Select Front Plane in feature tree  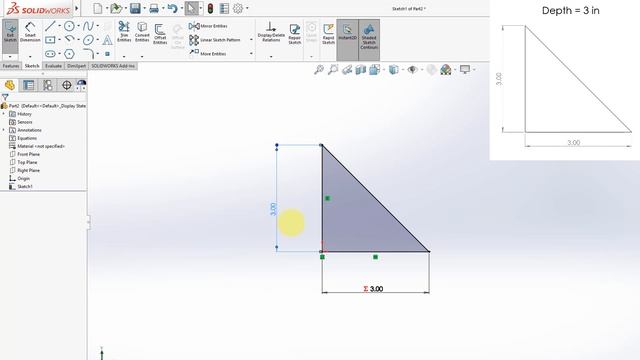pos(24,154)
